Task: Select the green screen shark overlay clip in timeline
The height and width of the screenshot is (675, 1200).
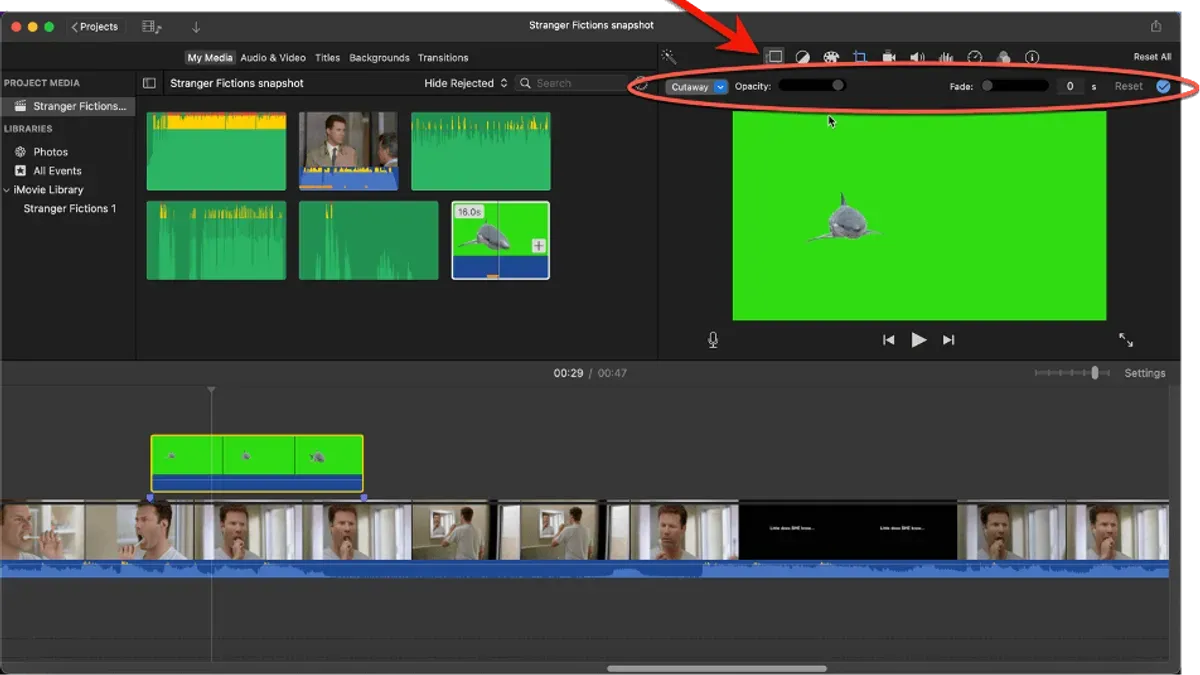Action: pos(257,463)
